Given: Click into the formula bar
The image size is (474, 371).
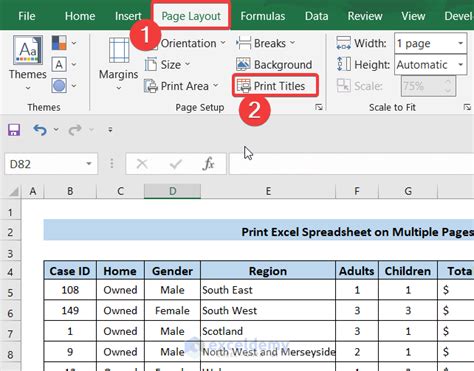Looking at the screenshot, I should click(351, 164).
